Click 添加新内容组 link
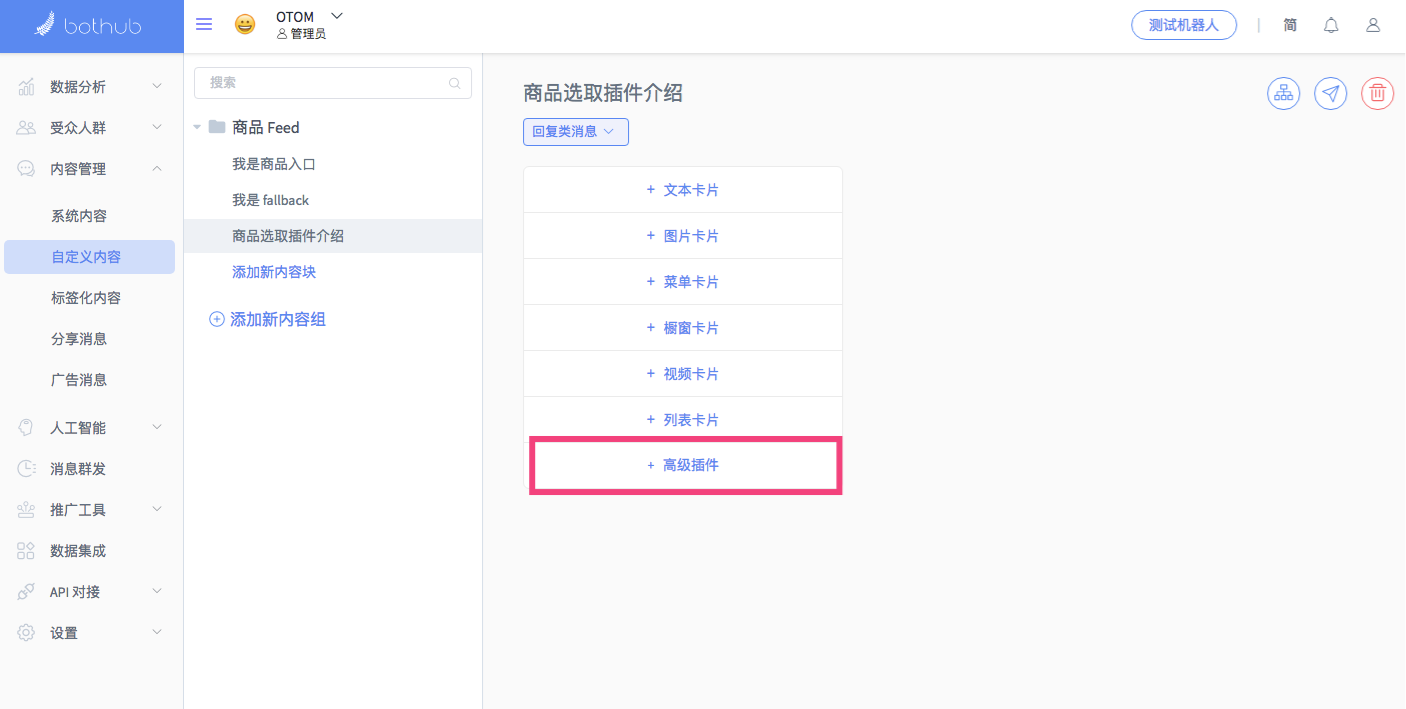Viewport: 1406px width, 709px height. tap(278, 320)
